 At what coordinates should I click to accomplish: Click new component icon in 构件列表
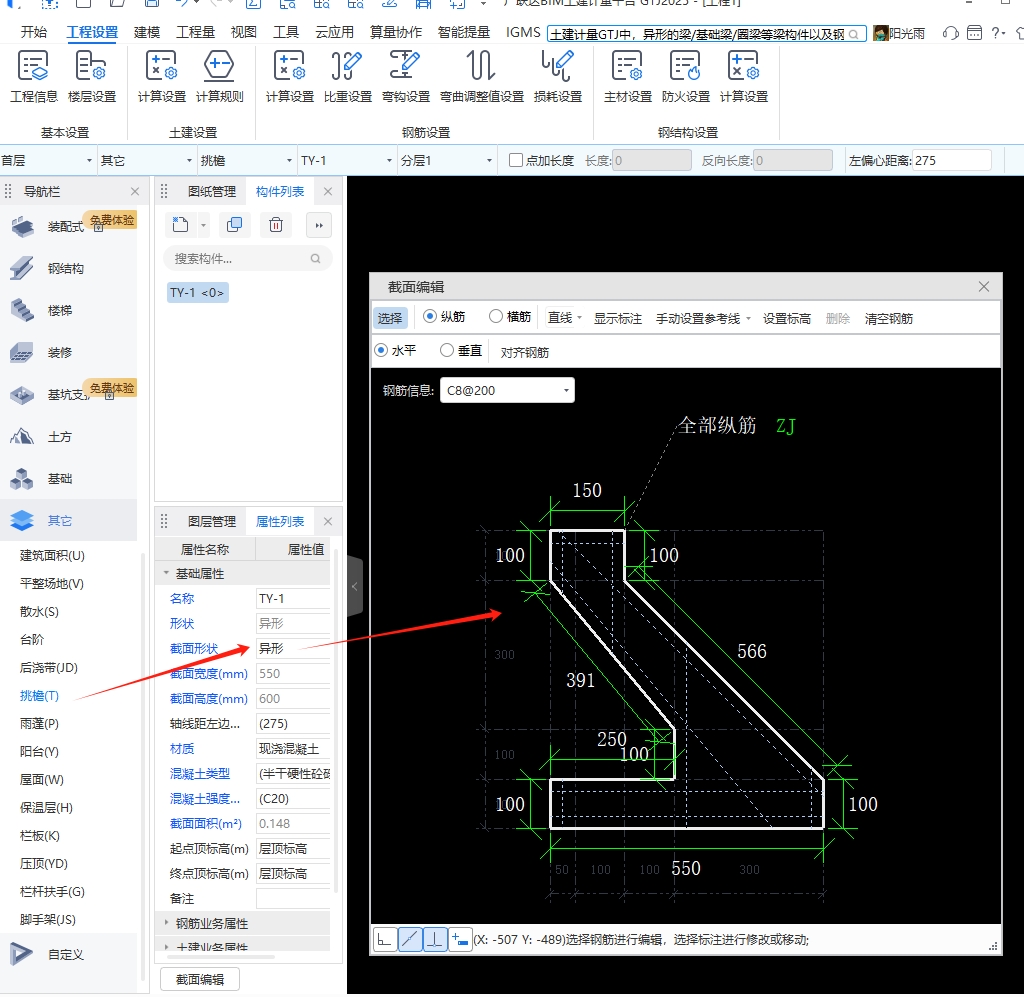click(x=180, y=225)
